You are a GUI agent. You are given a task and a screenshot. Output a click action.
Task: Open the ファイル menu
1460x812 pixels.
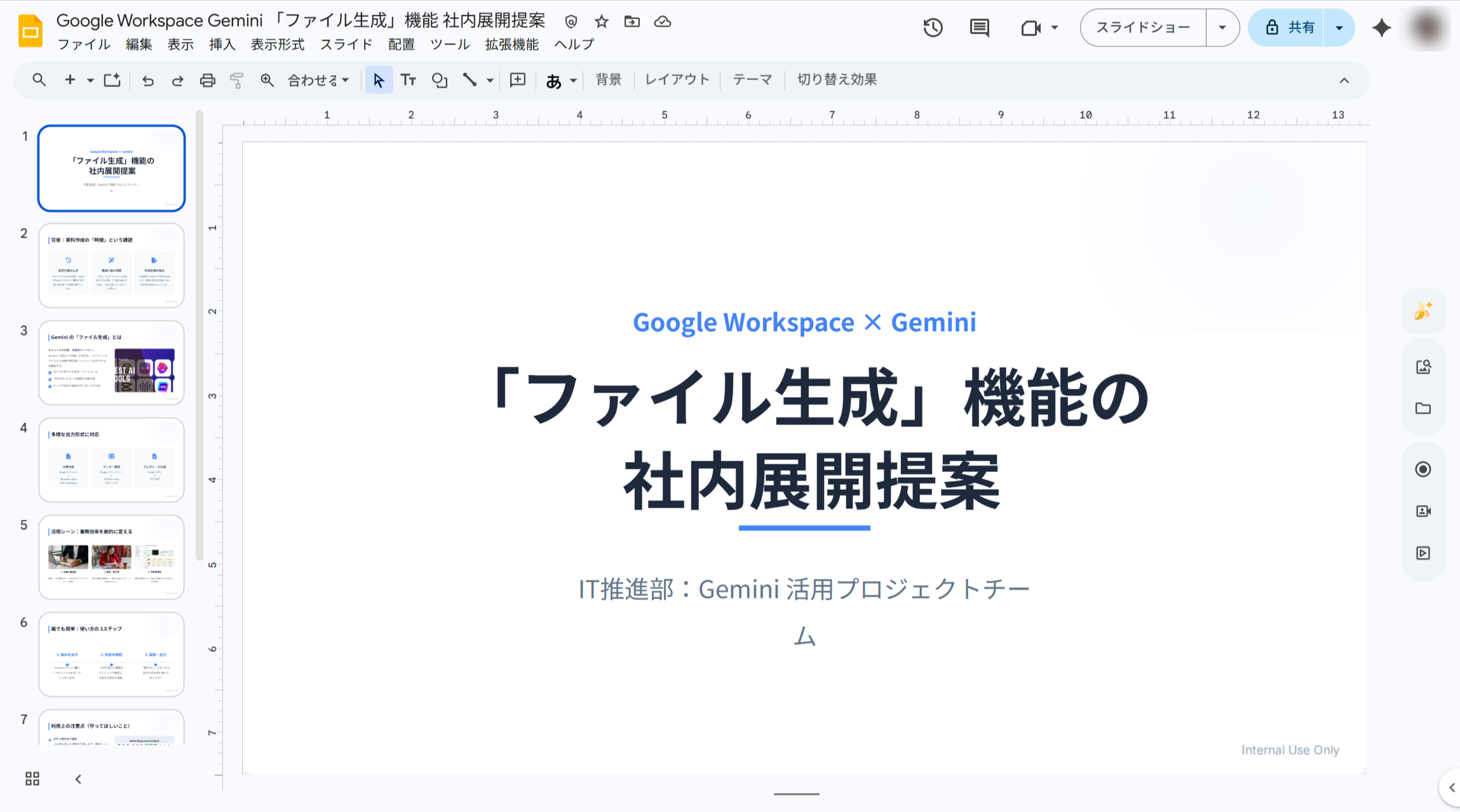84,44
